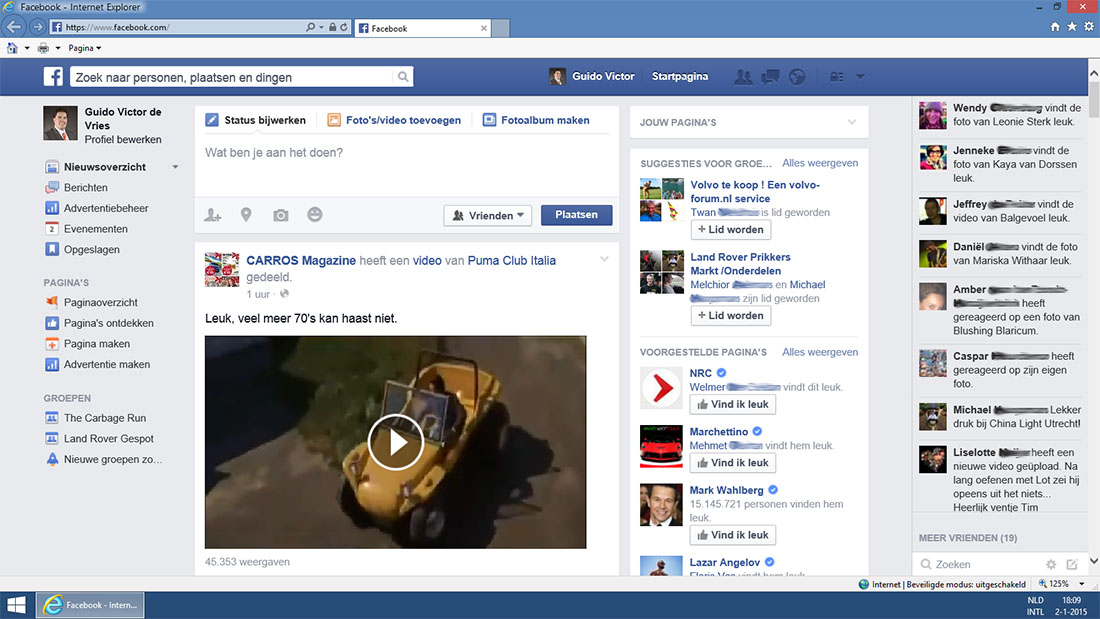Select Foto's/video toevoegen tab
This screenshot has width=1100, height=619.
click(x=394, y=120)
